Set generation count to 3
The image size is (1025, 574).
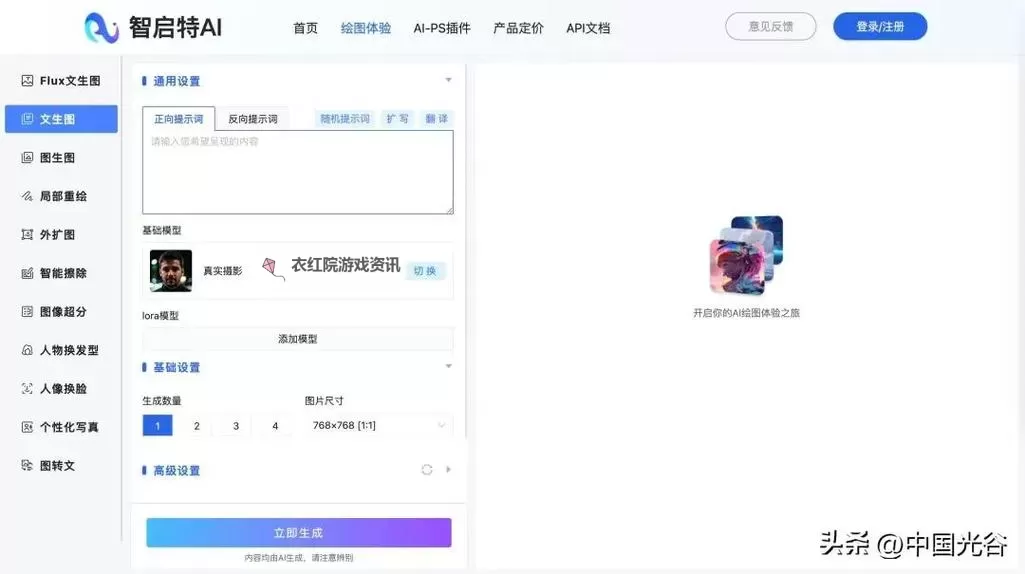[236, 426]
